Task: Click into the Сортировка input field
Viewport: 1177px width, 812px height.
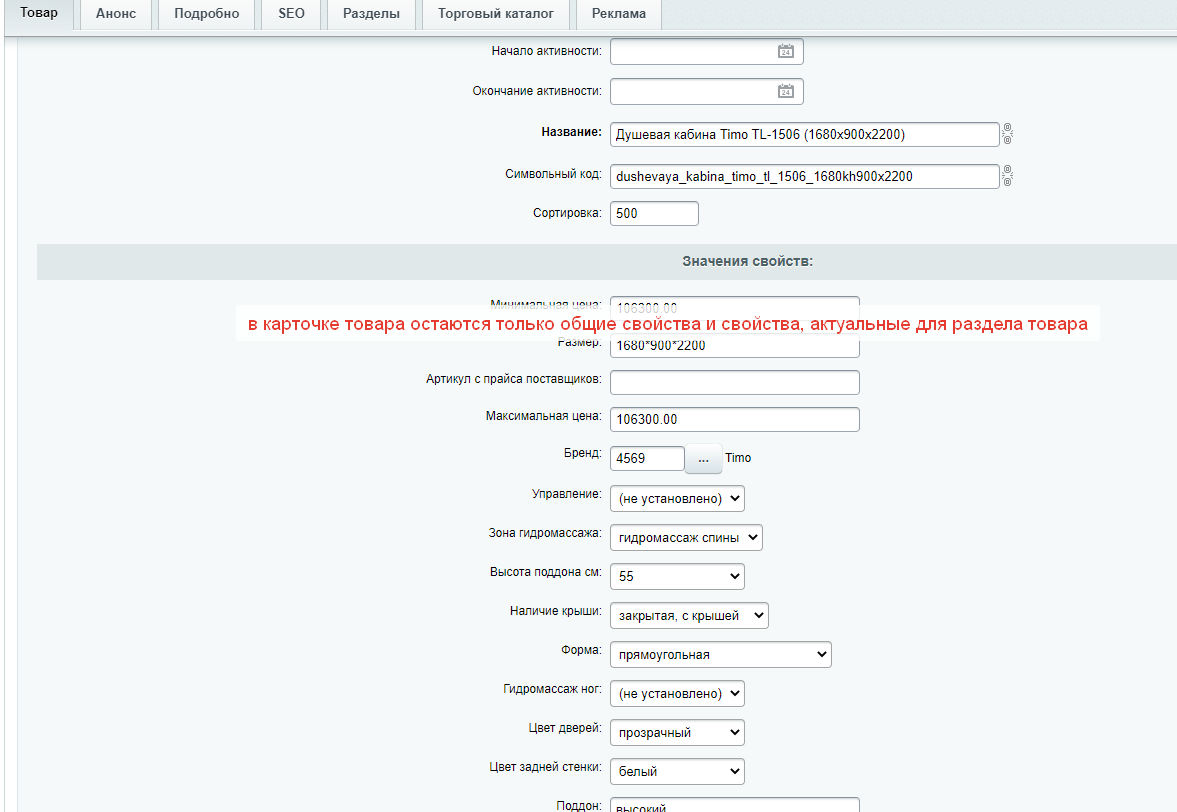Action: click(654, 214)
